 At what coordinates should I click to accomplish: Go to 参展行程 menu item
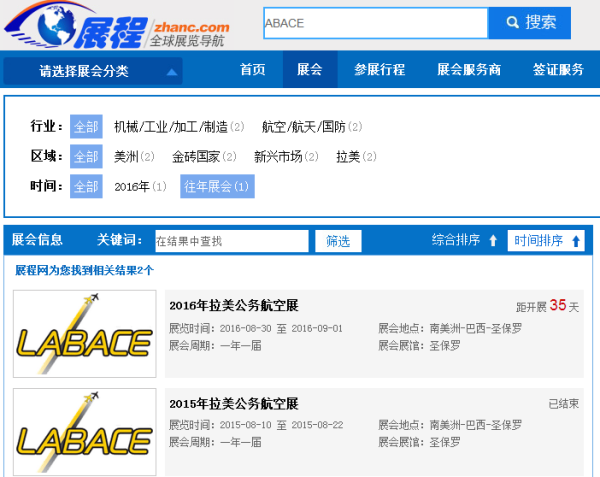click(x=379, y=70)
